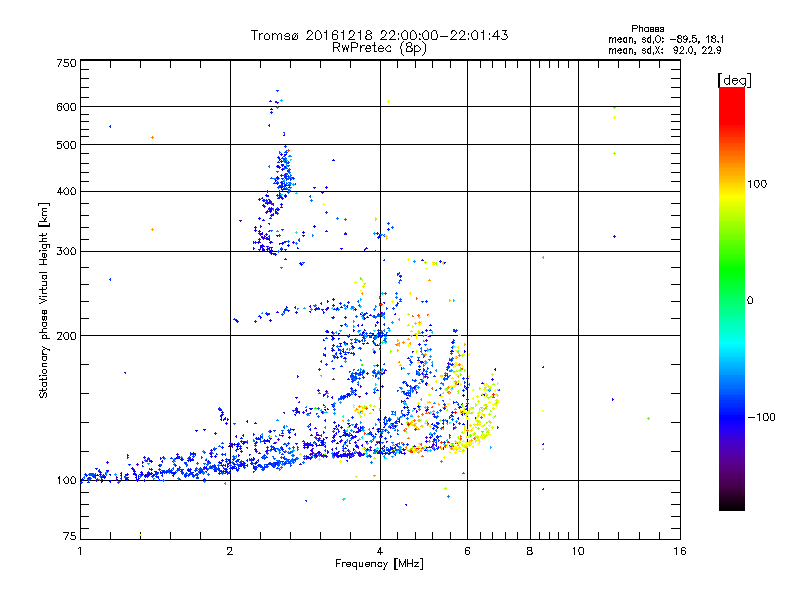Image resolution: width=800 pixels, height=600 pixels.
Task: Click x-axis tick label "10"
Action: point(578,551)
